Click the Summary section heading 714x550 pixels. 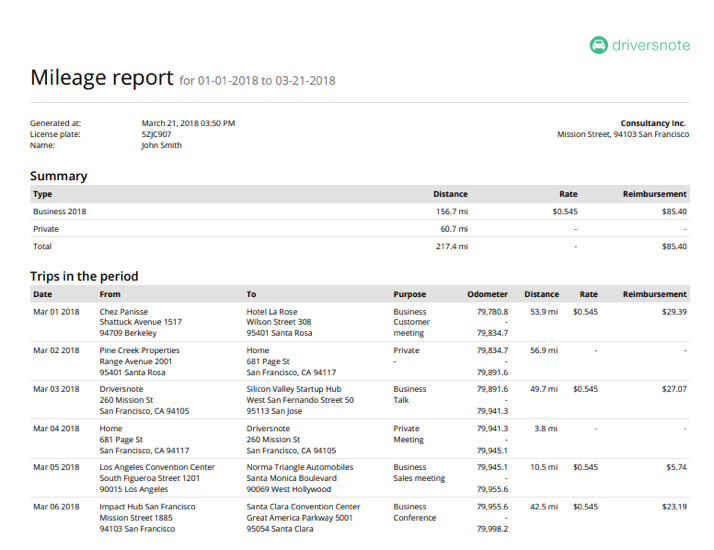tap(58, 176)
